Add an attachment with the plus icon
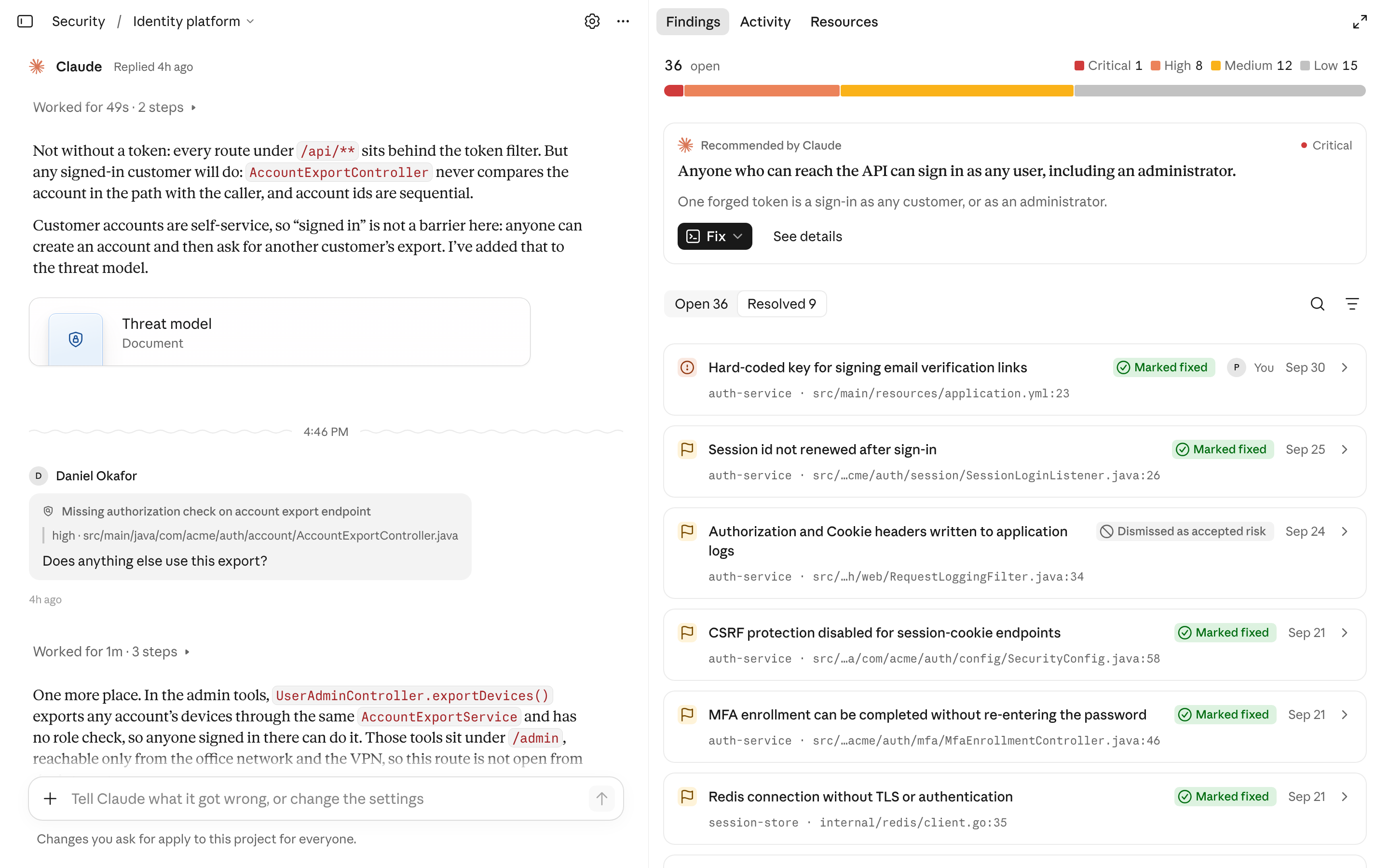 pyautogui.click(x=51, y=799)
